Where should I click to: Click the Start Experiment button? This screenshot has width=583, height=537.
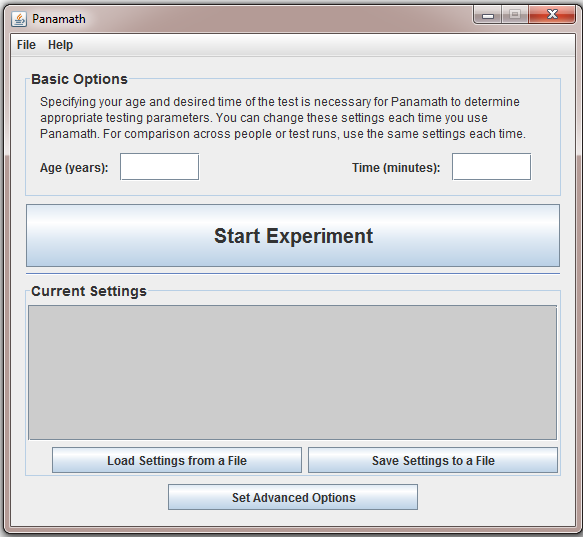[293, 235]
